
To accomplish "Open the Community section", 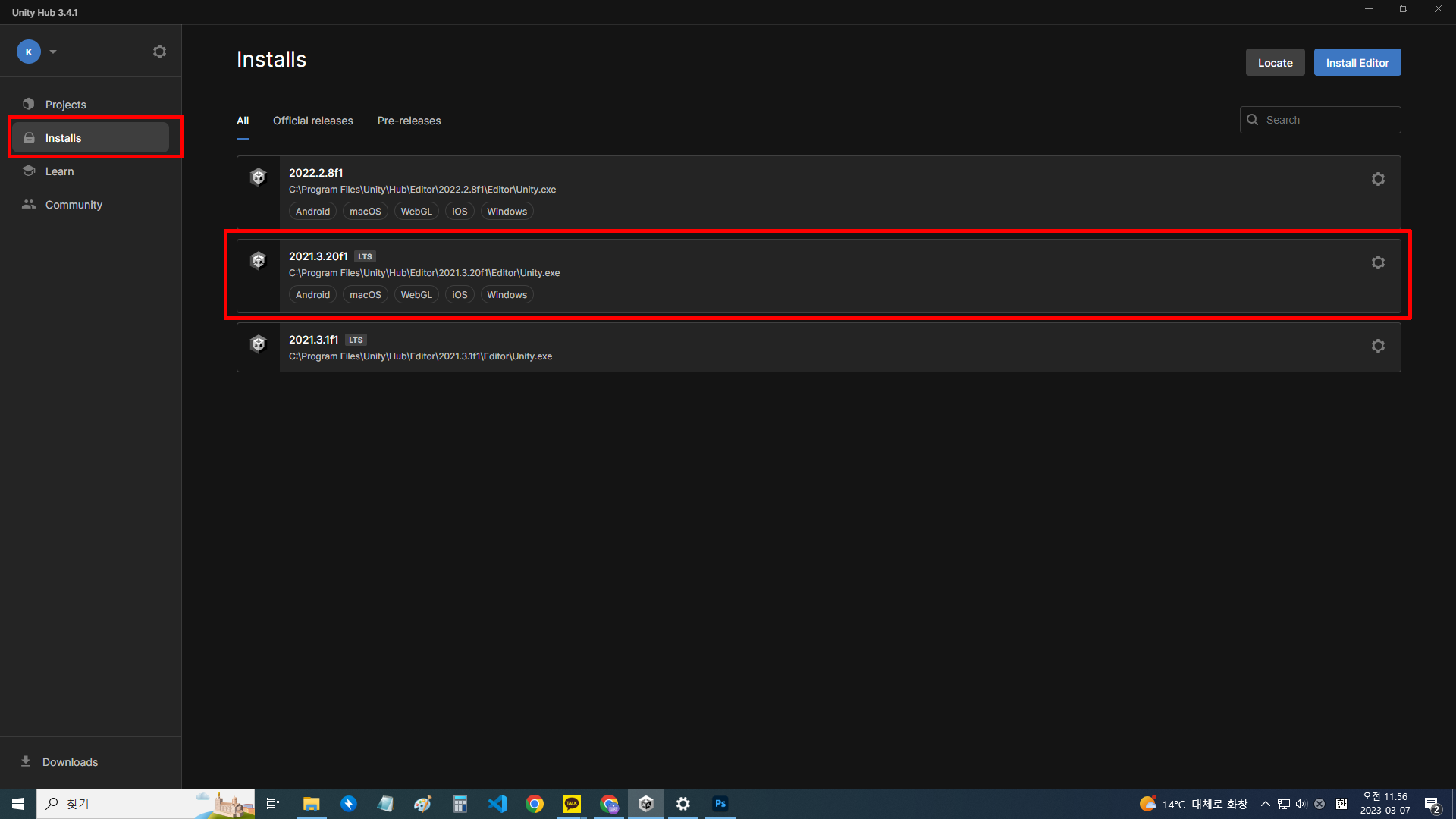I will (x=91, y=205).
